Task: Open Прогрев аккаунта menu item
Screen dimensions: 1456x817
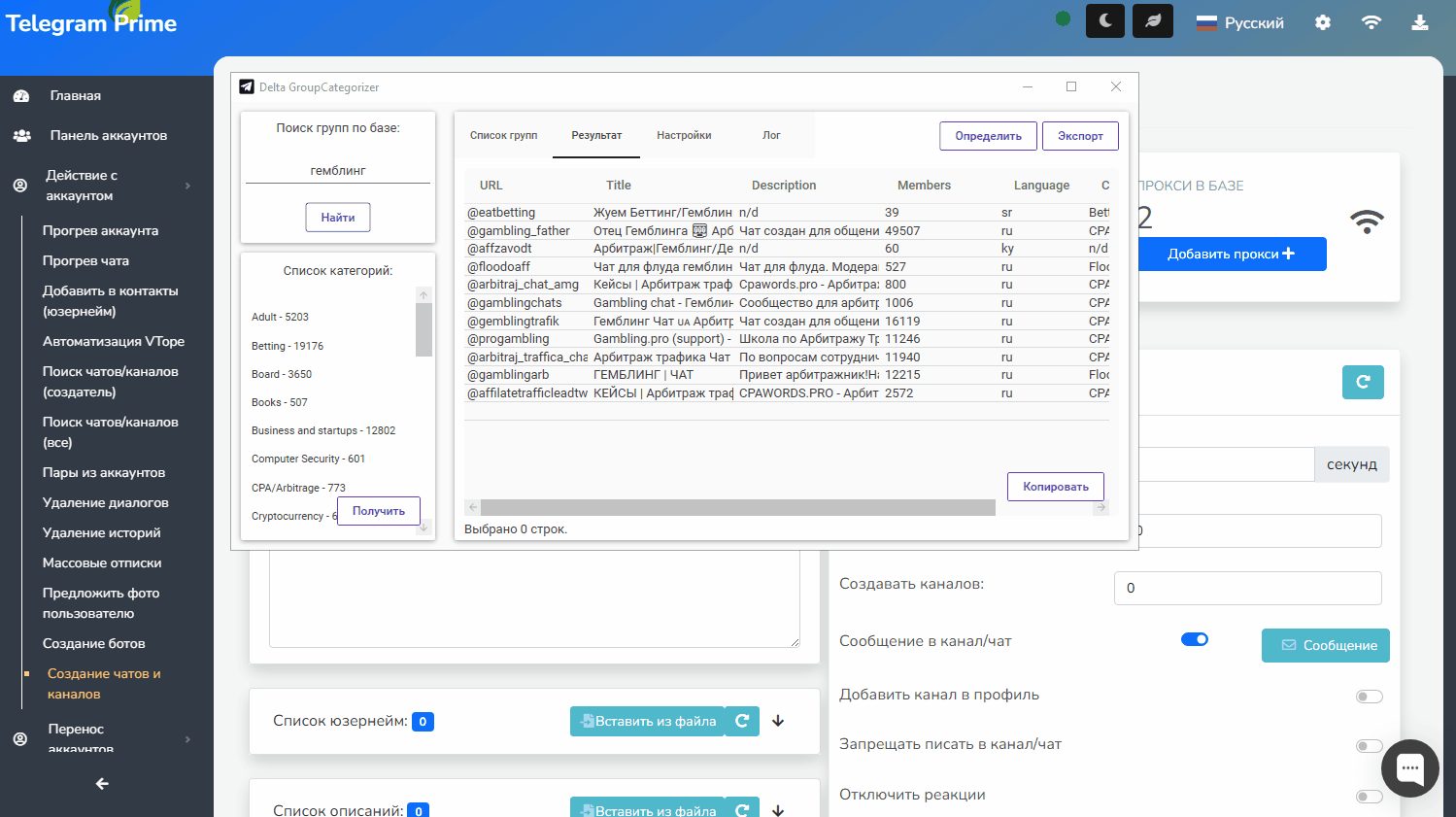Action: tap(100, 230)
